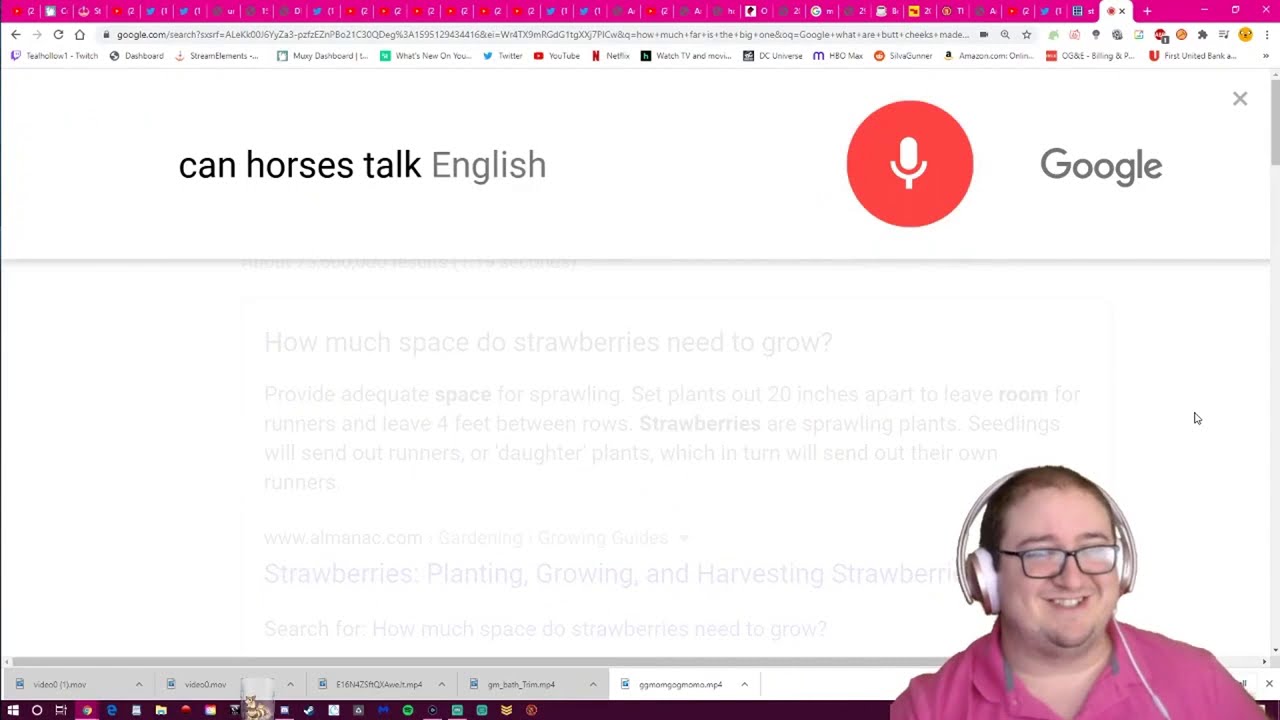Close the active browser tab

click(x=1122, y=11)
